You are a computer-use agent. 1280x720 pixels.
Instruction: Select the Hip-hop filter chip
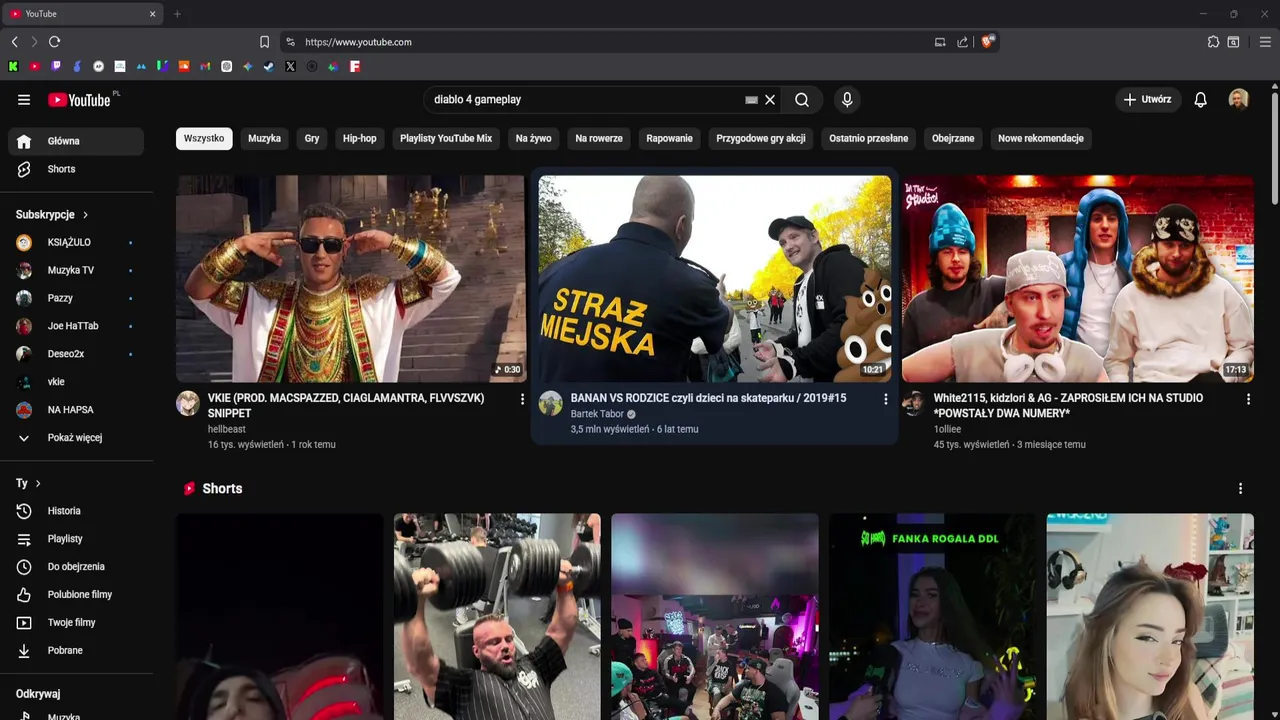coord(359,138)
